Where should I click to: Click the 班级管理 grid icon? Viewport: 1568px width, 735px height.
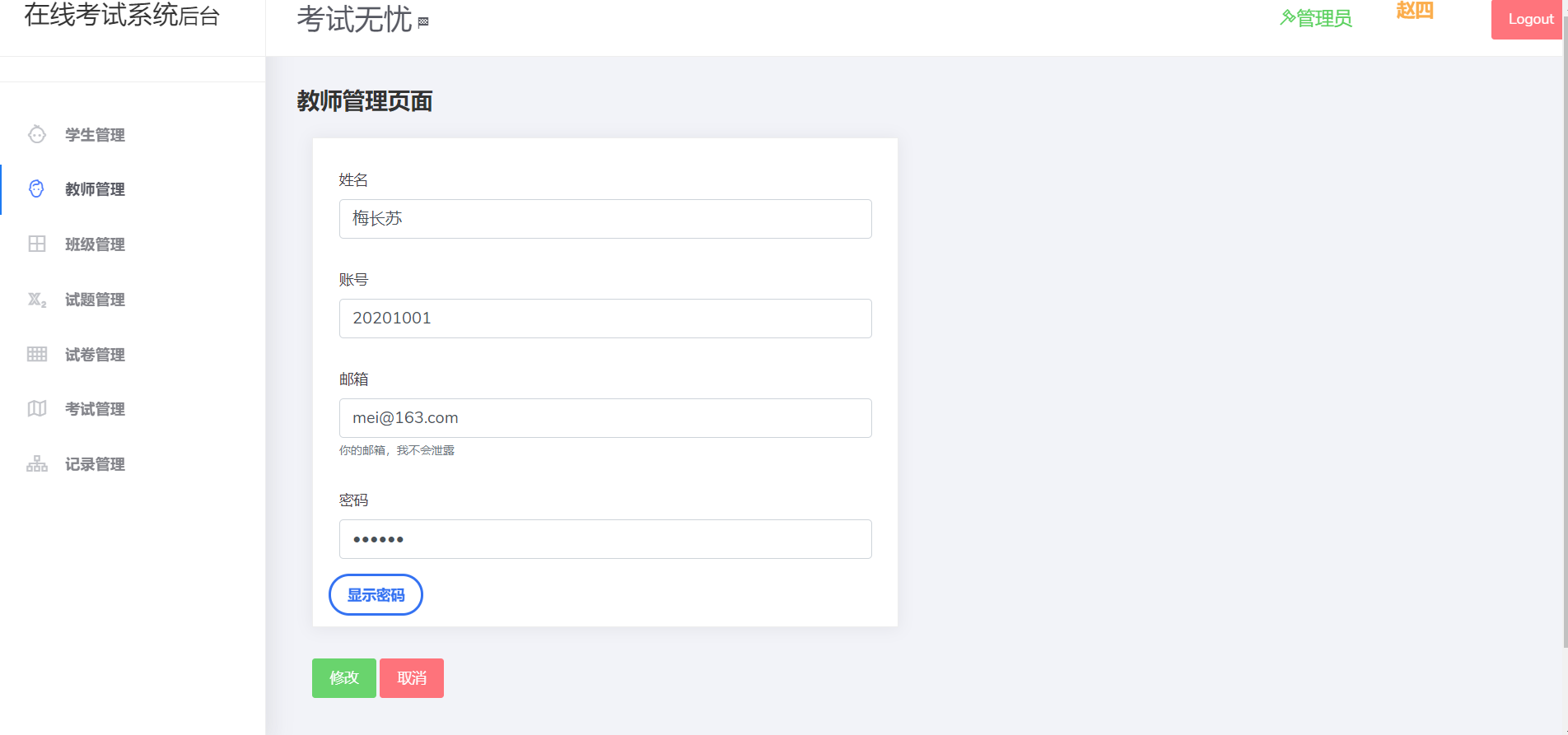coord(37,244)
